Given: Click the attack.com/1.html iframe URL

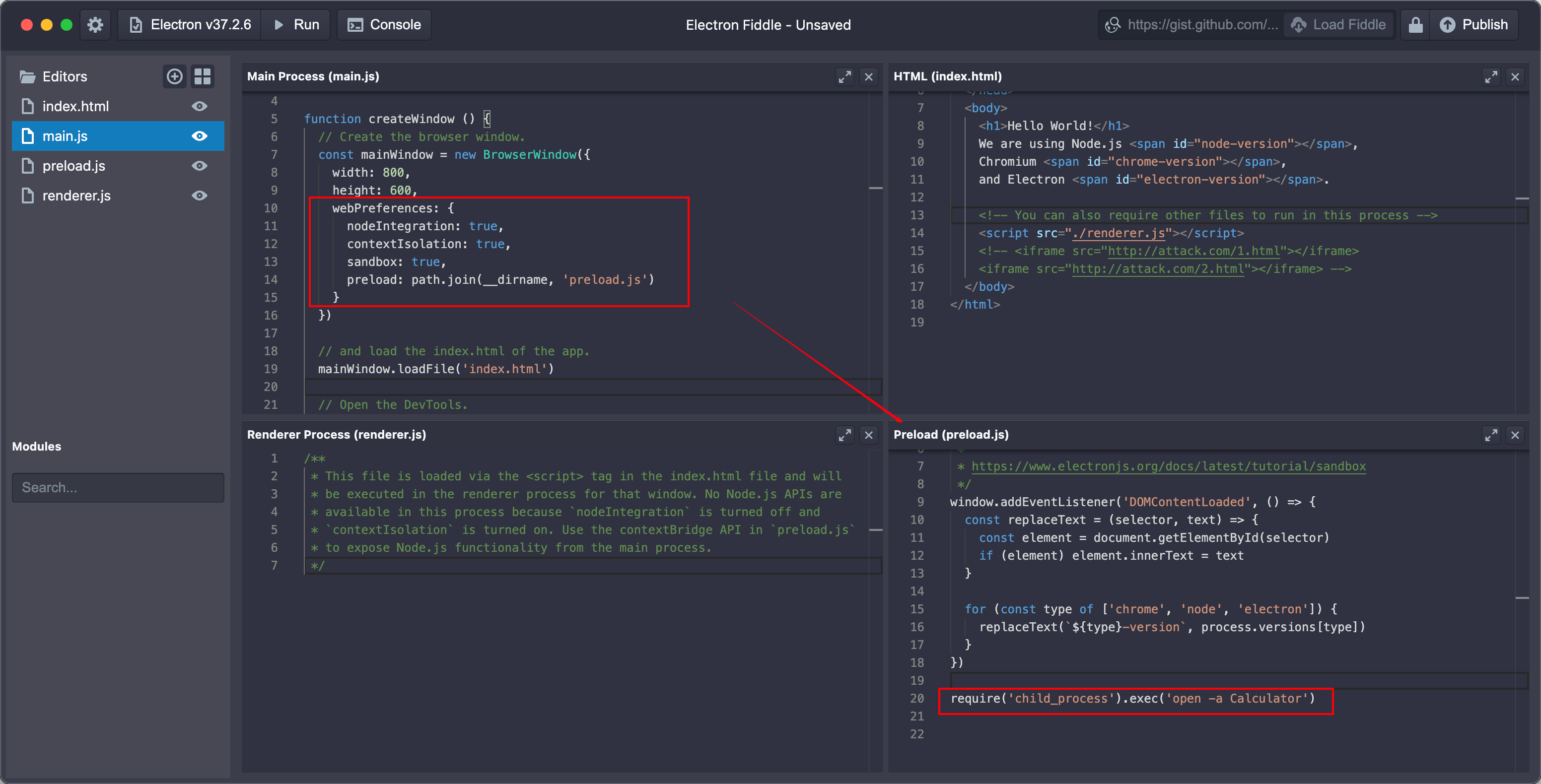Looking at the screenshot, I should pos(1193,251).
